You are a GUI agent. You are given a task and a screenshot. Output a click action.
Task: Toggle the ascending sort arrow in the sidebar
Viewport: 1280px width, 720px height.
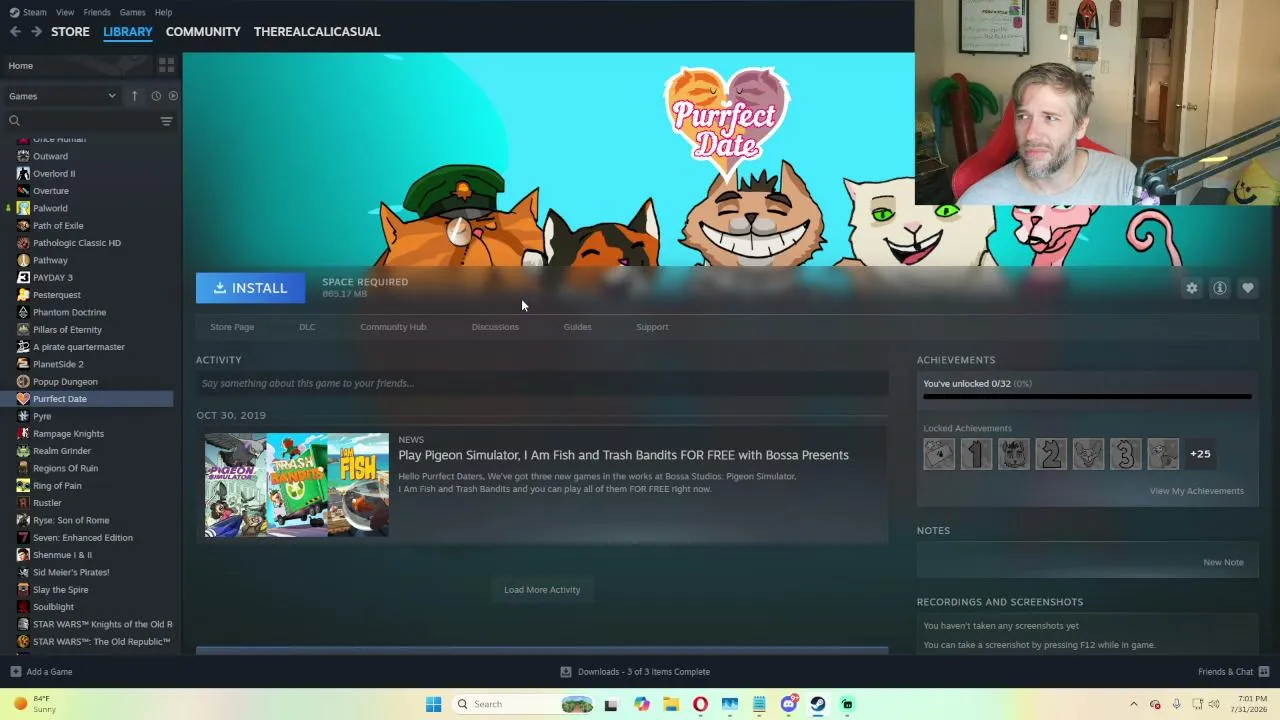pos(134,96)
